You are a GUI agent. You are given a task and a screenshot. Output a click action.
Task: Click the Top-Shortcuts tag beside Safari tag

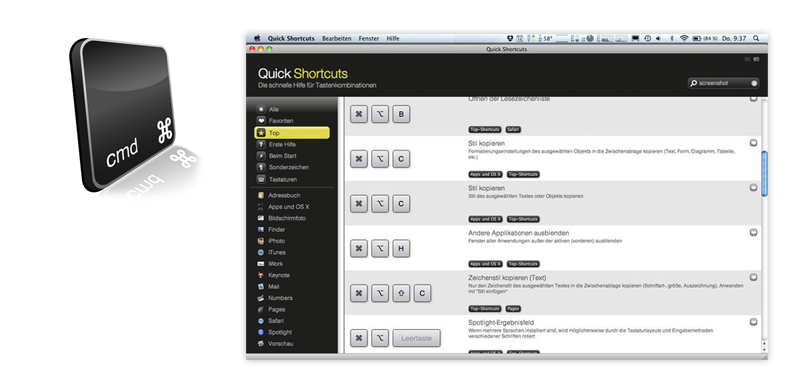[x=485, y=130]
